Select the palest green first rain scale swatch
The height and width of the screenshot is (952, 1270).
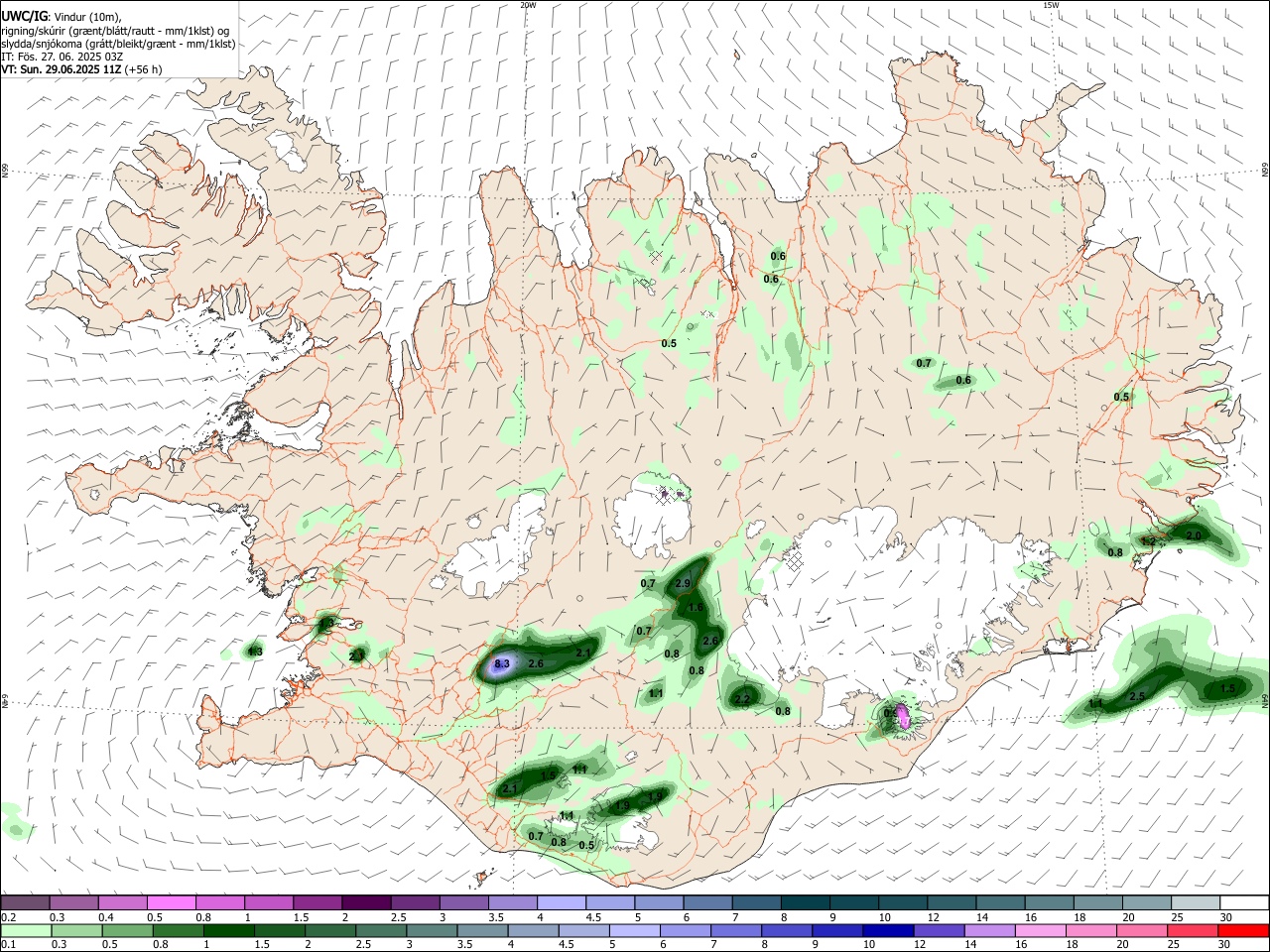[x=24, y=930]
